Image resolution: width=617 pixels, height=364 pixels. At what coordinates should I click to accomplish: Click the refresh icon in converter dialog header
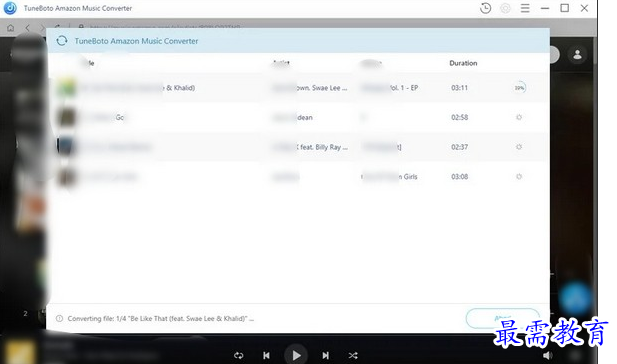[x=62, y=41]
